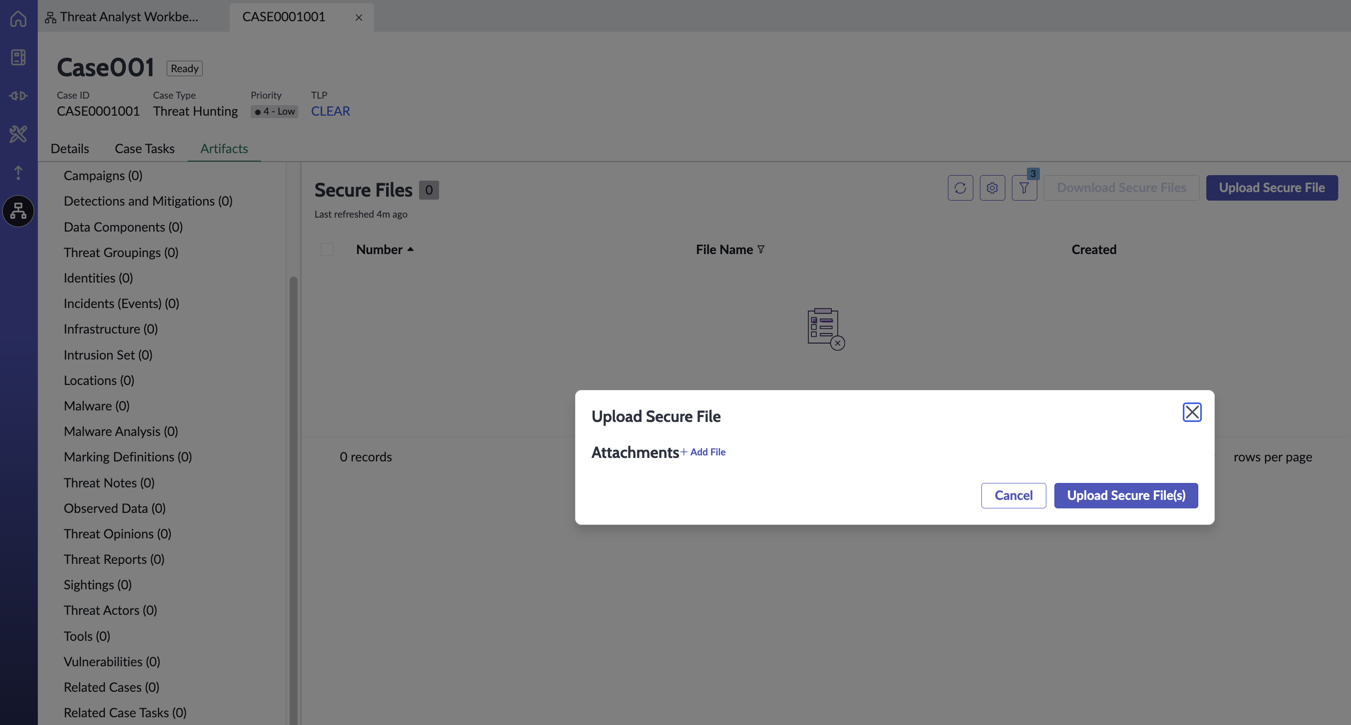The height and width of the screenshot is (725, 1351).
Task: Click the File Name column filter icon
Action: point(761,249)
